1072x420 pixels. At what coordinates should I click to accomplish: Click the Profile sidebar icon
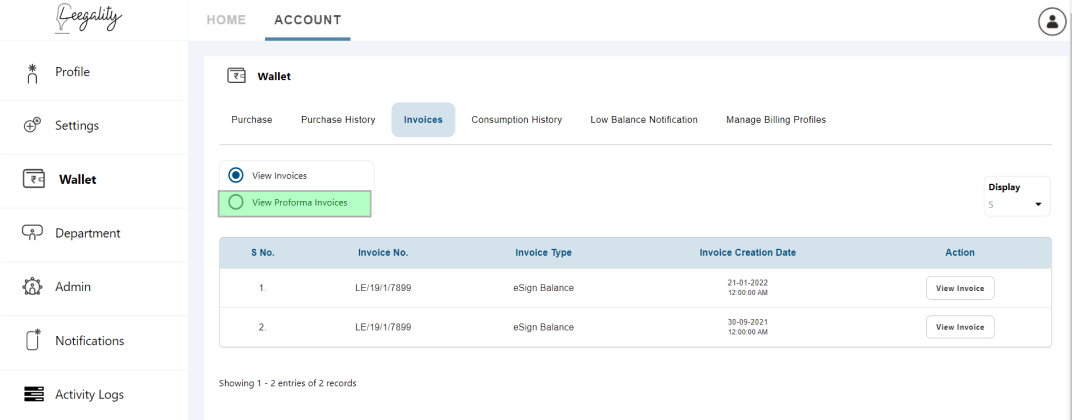(x=32, y=73)
